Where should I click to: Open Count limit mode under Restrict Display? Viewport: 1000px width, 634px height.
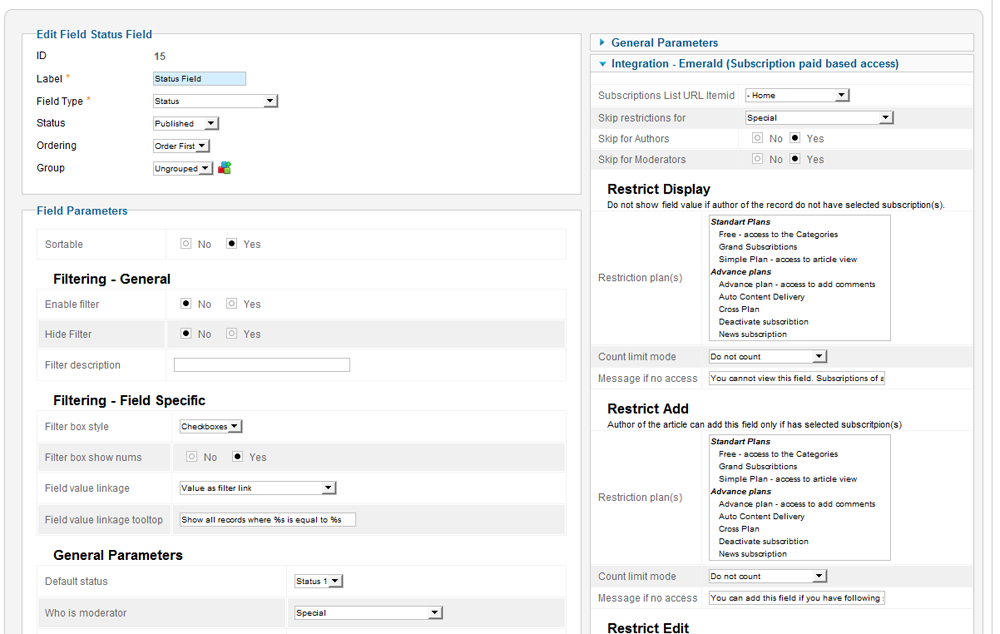(x=767, y=356)
